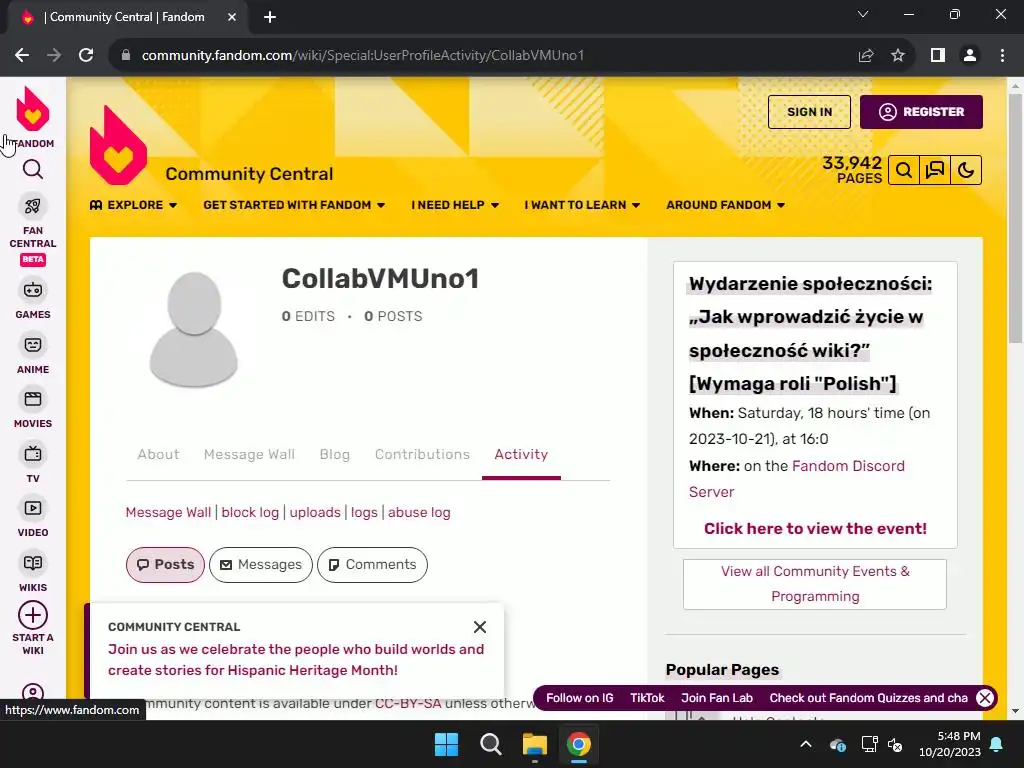Open the CC-BY-SA license link
The height and width of the screenshot is (768, 1024).
click(x=408, y=704)
